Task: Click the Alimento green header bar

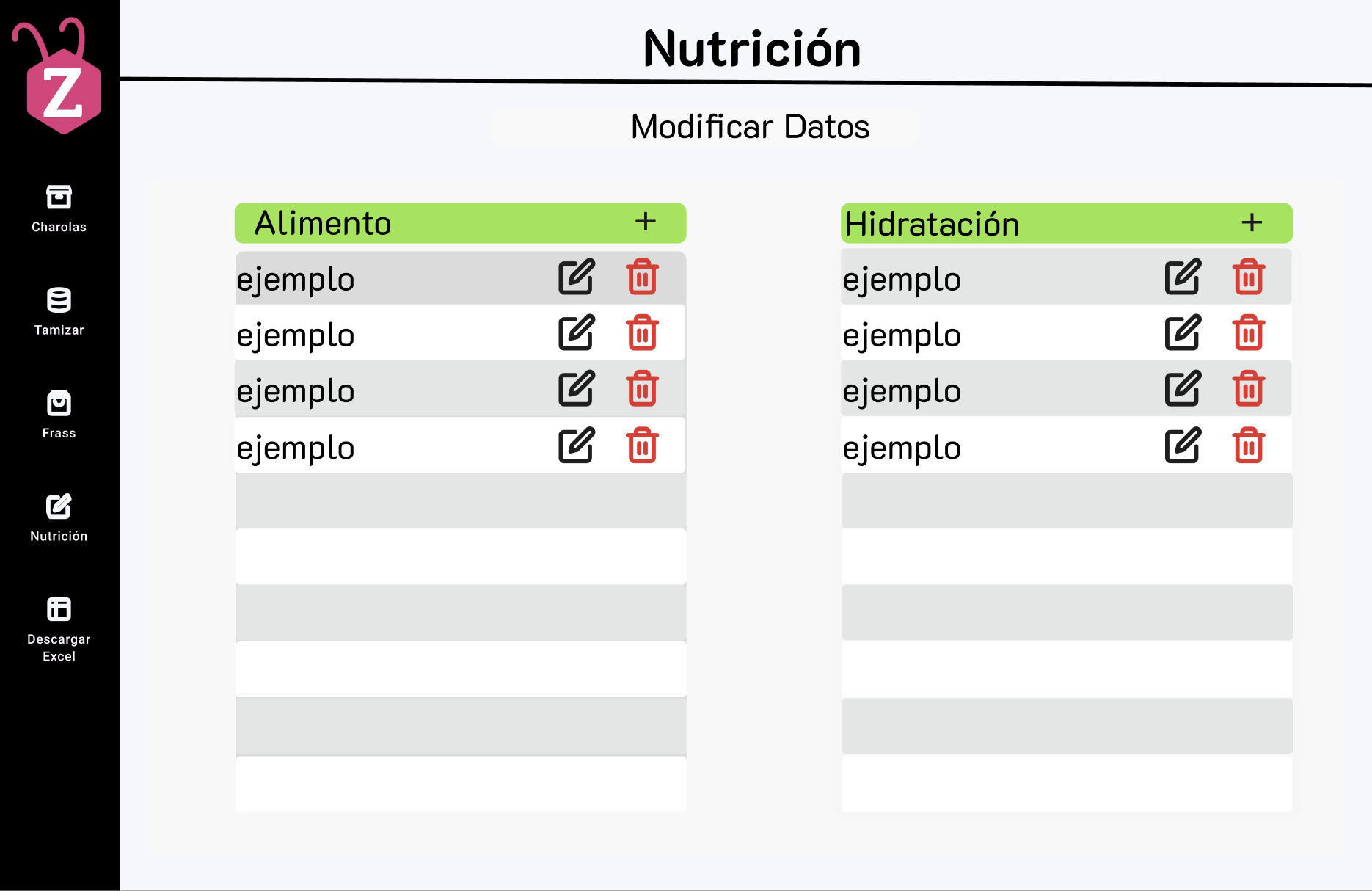Action: [460, 223]
